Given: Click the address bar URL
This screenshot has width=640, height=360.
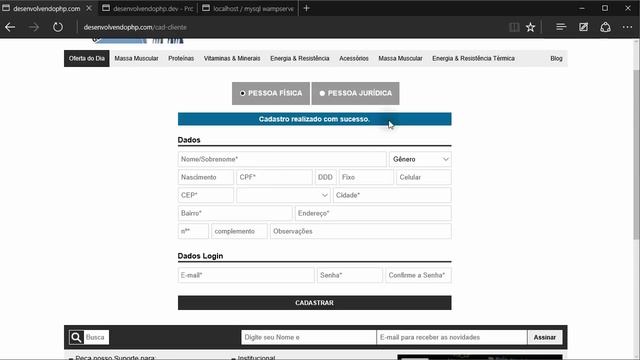Looking at the screenshot, I should tap(135, 27).
